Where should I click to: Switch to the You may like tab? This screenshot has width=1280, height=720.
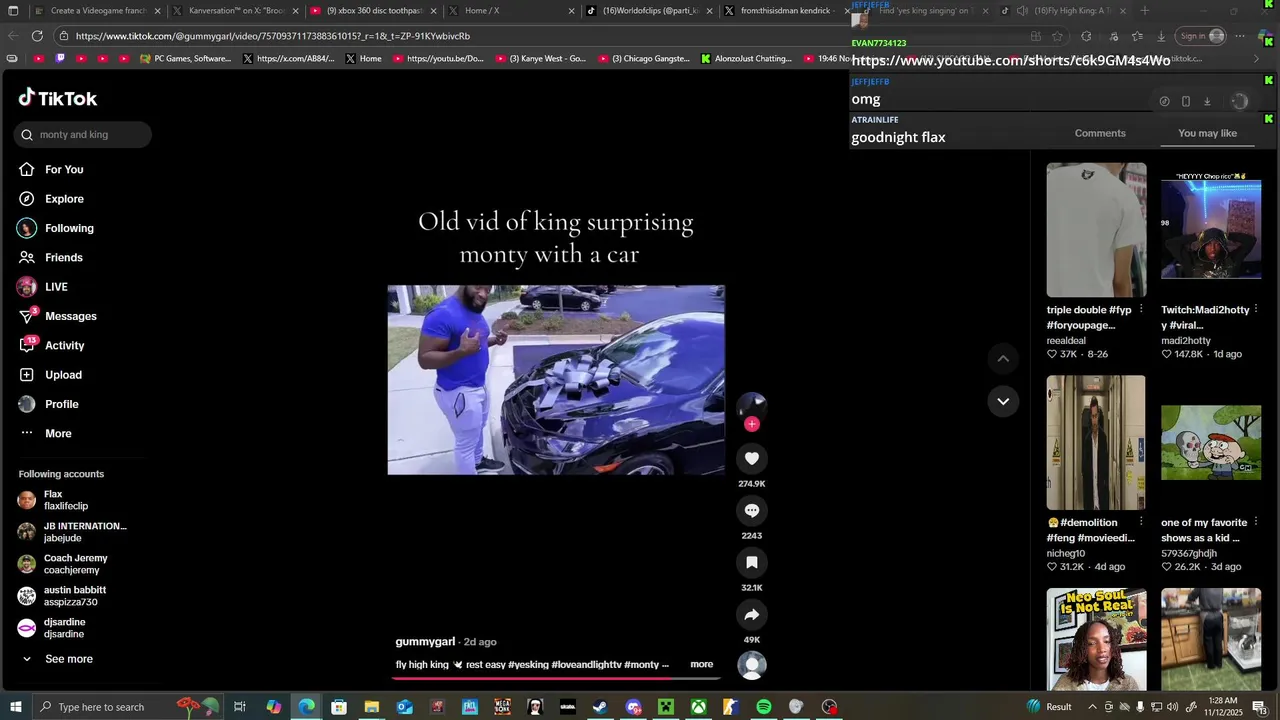1207,133
